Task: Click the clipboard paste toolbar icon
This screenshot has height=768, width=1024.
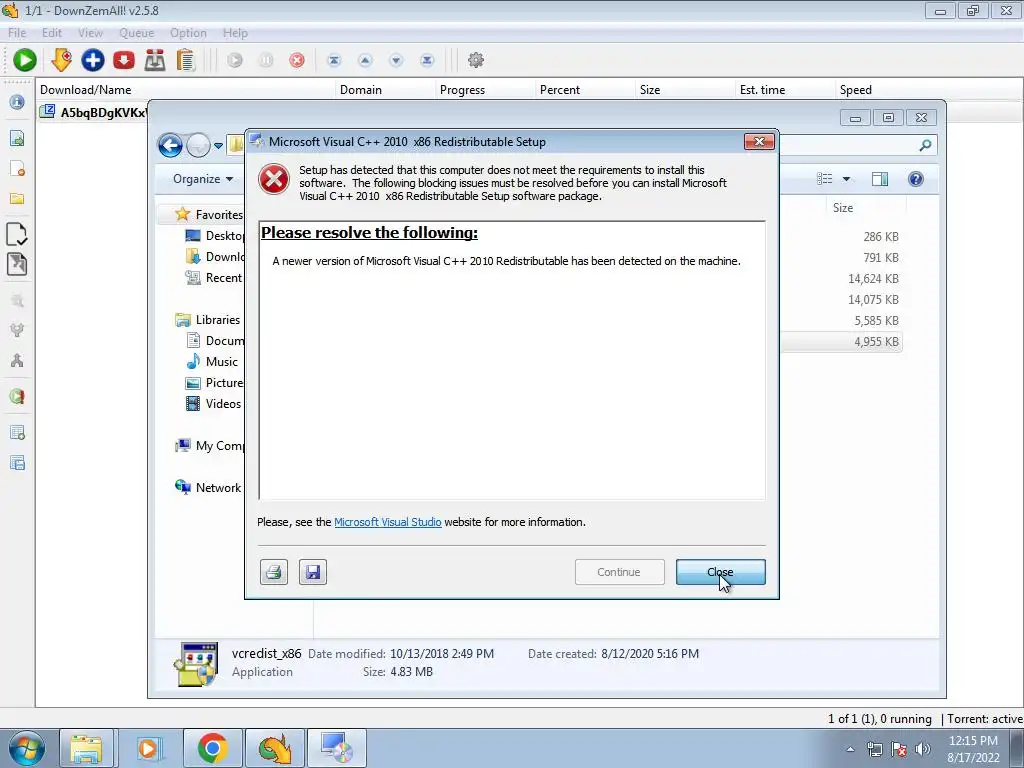Action: pyautogui.click(x=186, y=60)
